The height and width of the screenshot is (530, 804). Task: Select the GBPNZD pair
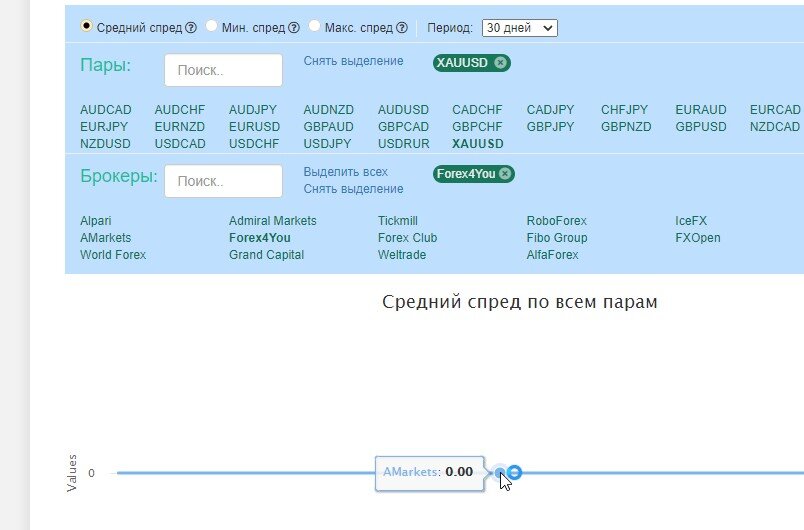point(626,127)
